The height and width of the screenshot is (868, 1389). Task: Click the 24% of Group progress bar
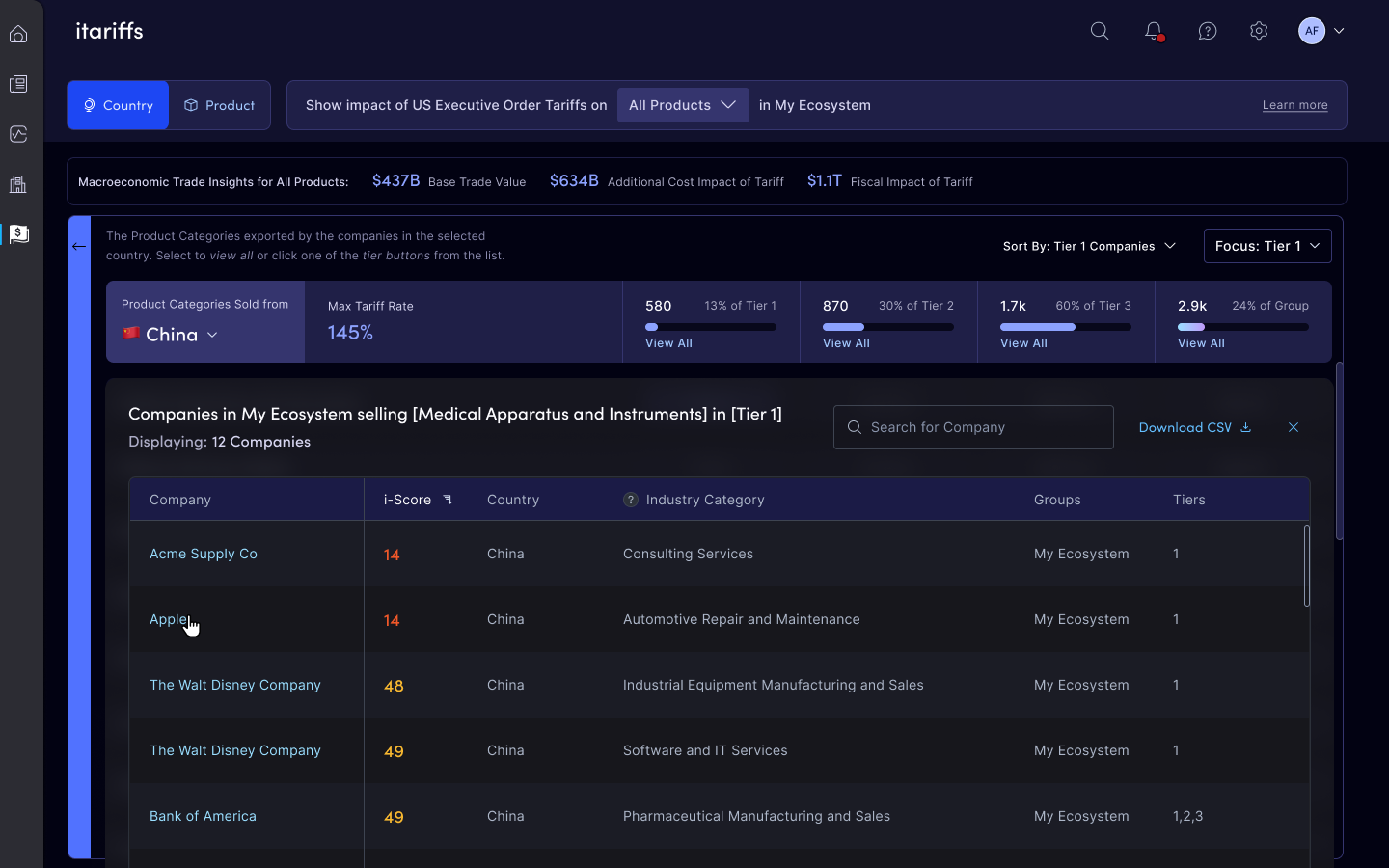click(1243, 327)
